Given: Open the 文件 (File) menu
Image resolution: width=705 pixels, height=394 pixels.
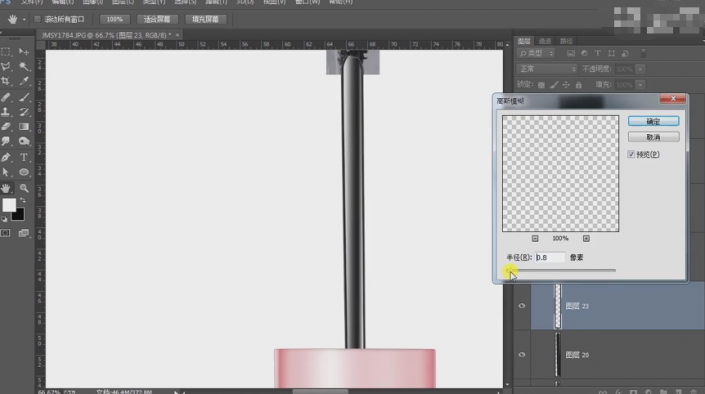Looking at the screenshot, I should tap(31, 2).
